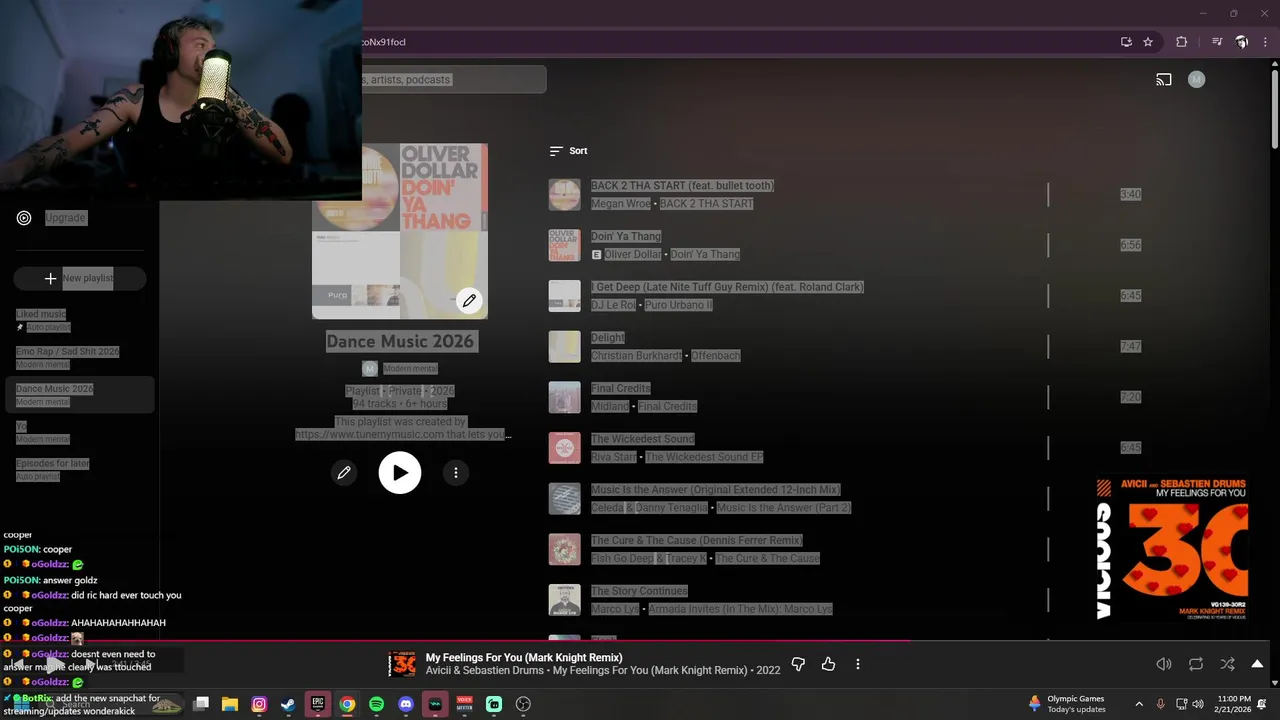Open Discord from the taskbar

[405, 704]
